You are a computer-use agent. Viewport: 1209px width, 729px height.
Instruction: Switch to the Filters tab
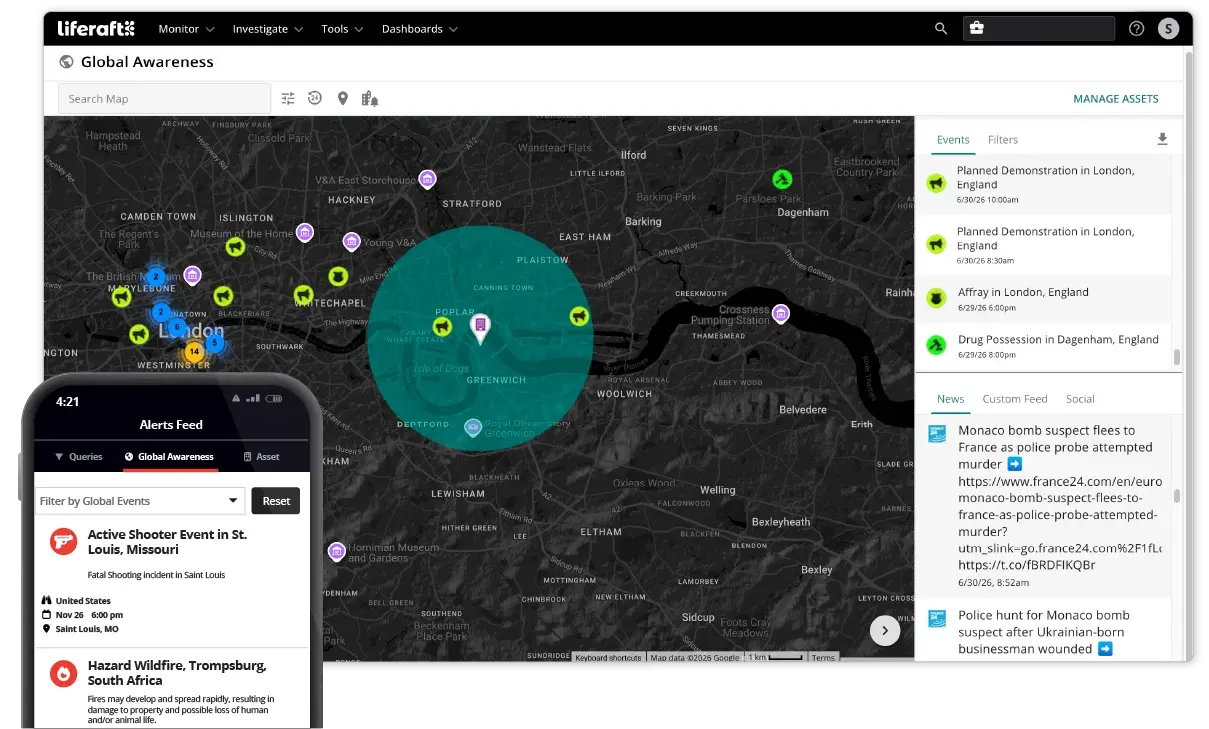(x=1003, y=140)
